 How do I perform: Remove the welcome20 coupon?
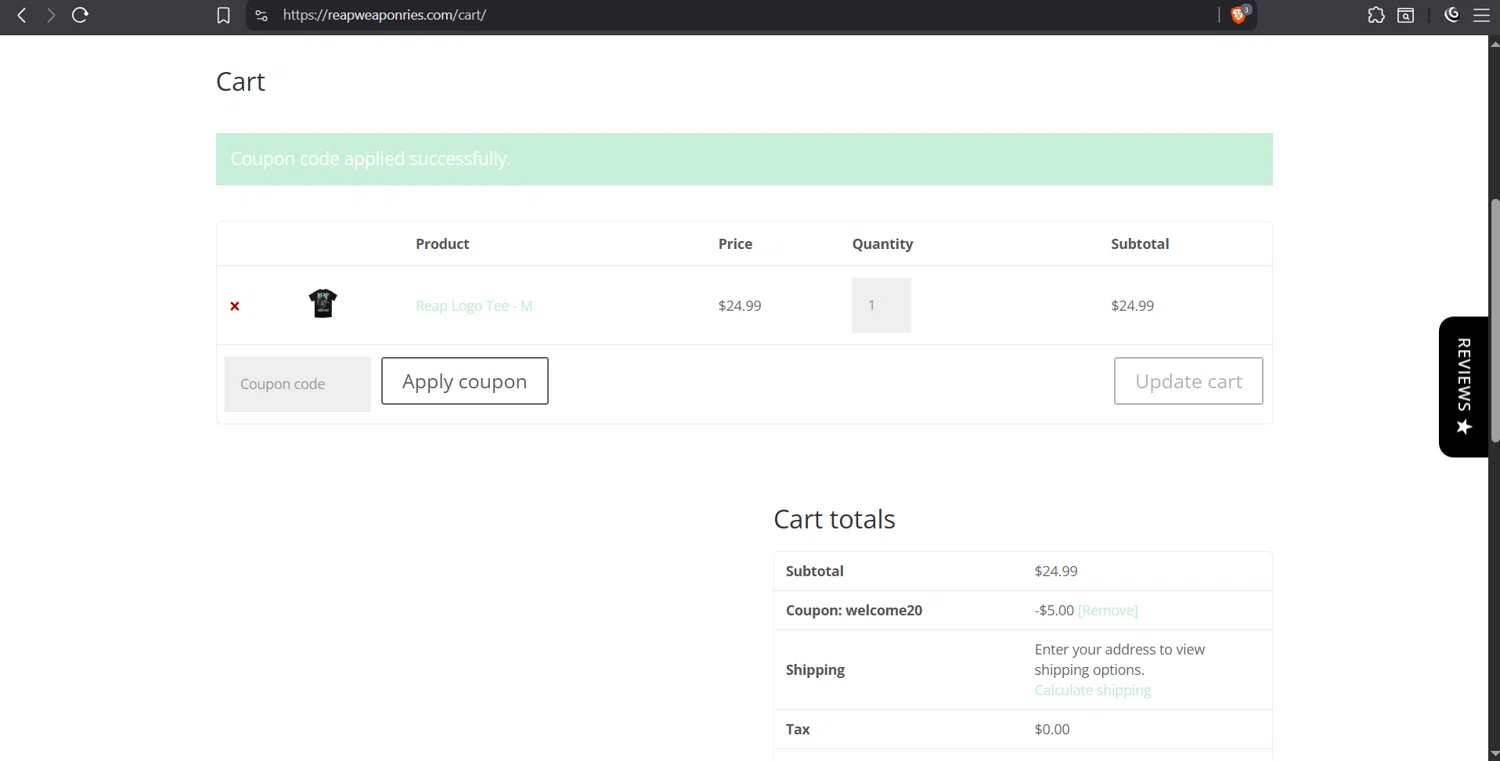click(x=1108, y=610)
